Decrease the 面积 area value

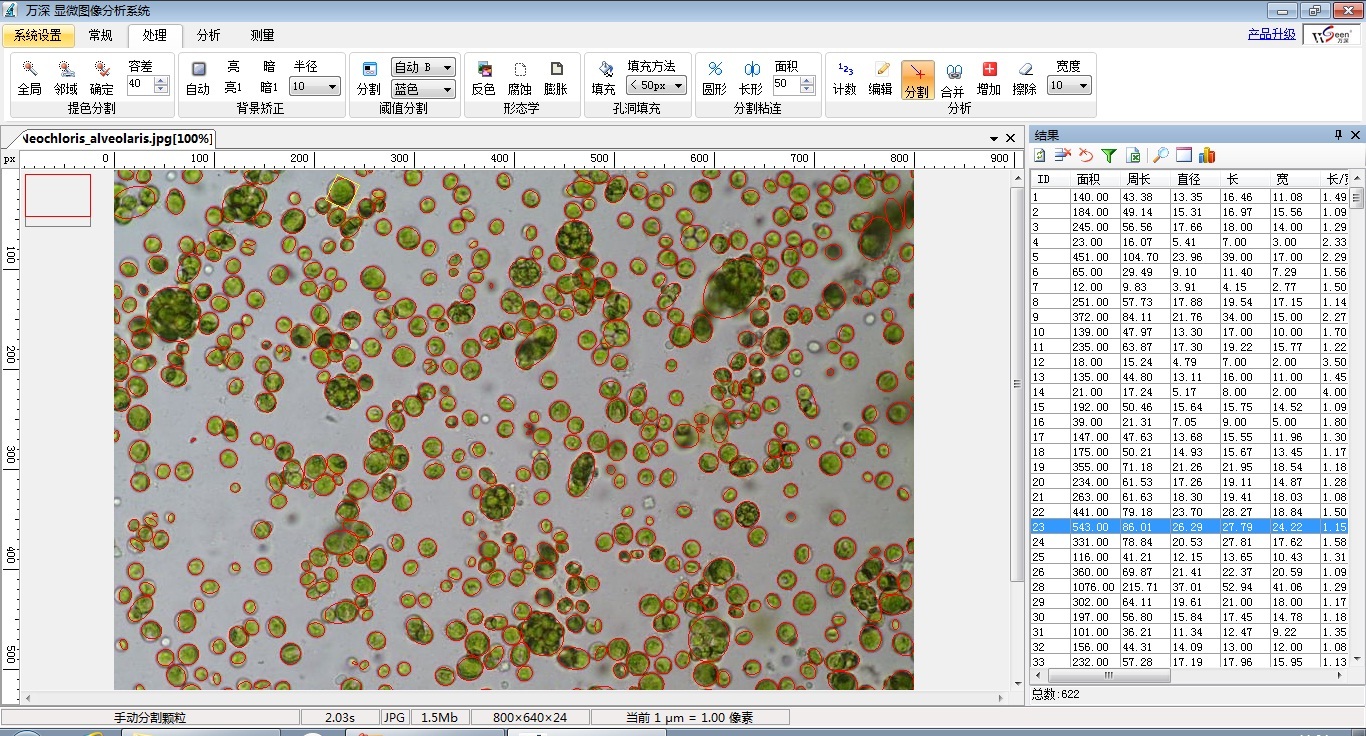(808, 90)
